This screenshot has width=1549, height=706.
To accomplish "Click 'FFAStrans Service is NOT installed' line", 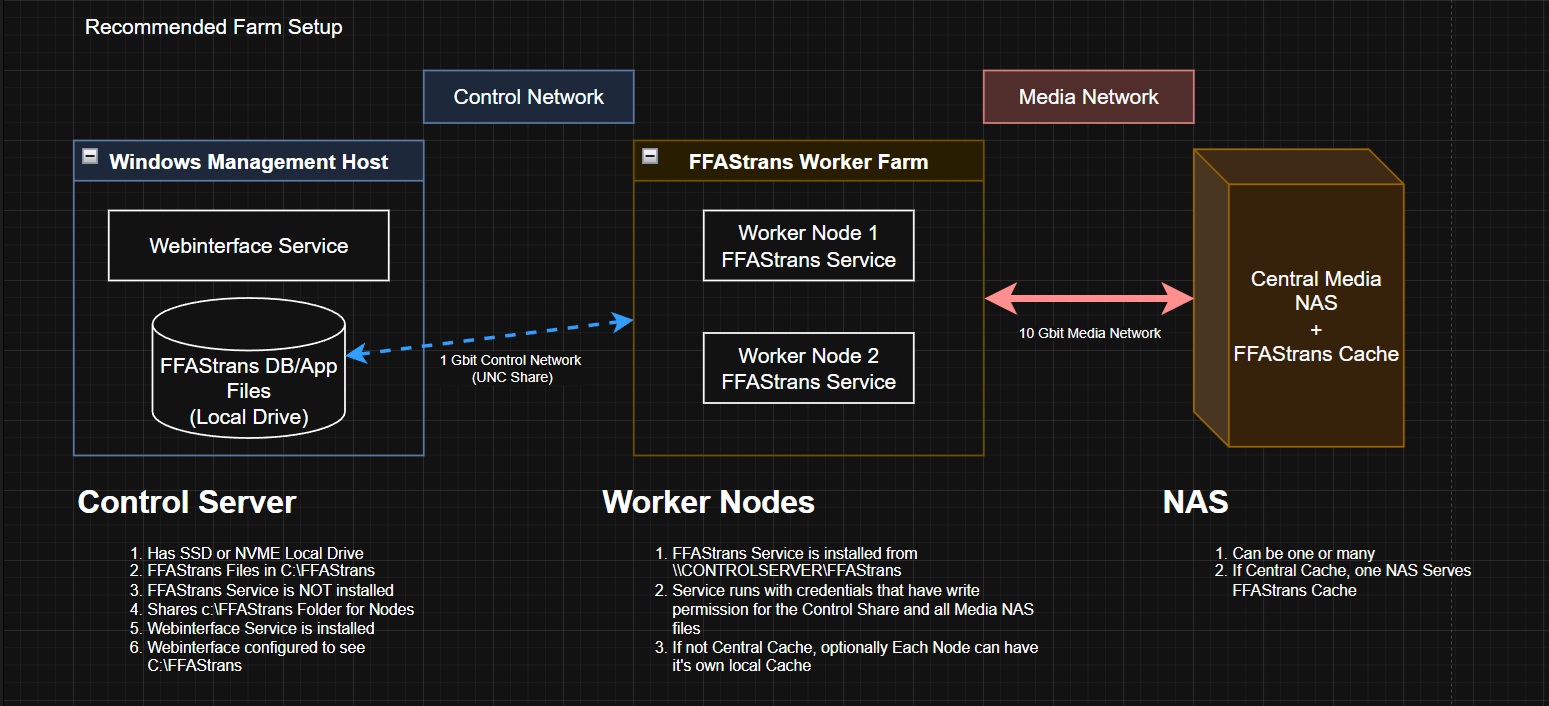I will coord(270,590).
